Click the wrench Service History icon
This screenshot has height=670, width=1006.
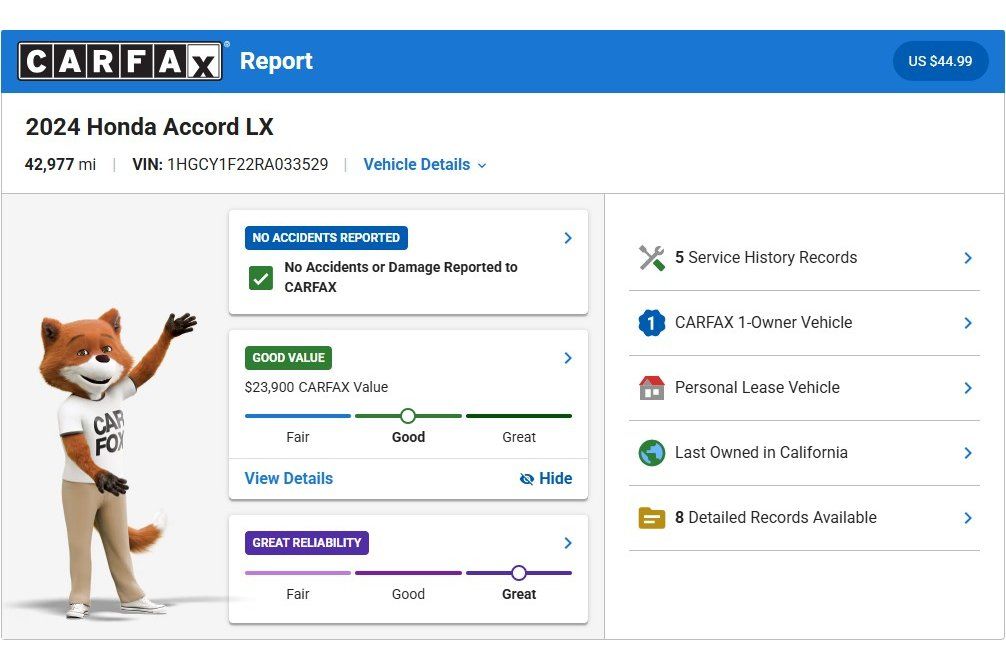(x=652, y=258)
